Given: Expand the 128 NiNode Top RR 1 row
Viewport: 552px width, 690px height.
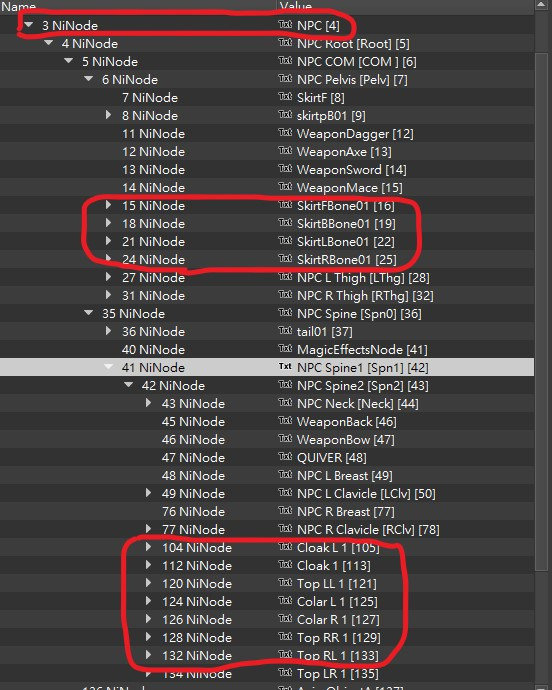Looking at the screenshot, I should pyautogui.click(x=148, y=637).
